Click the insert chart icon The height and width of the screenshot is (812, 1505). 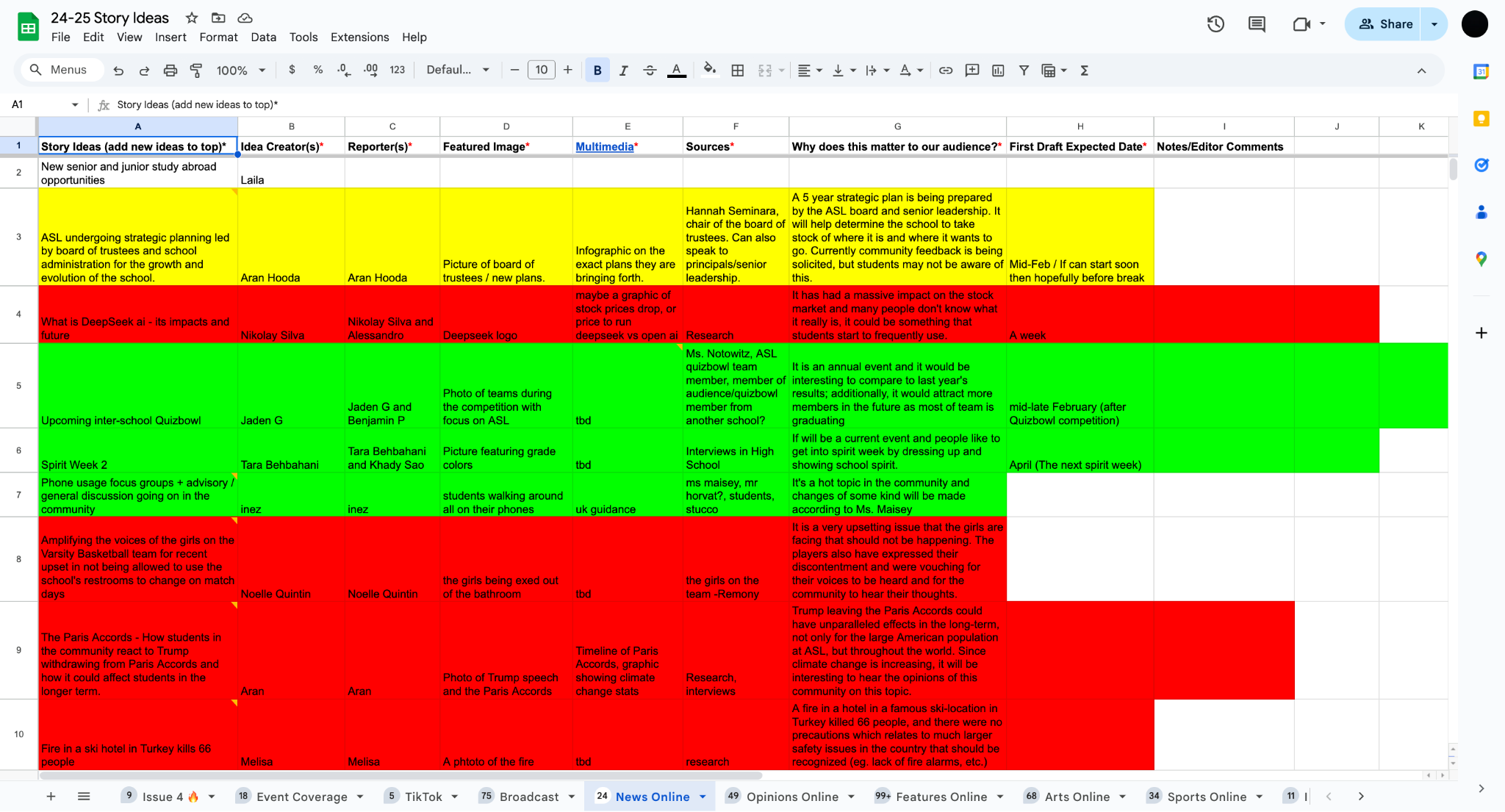click(998, 71)
